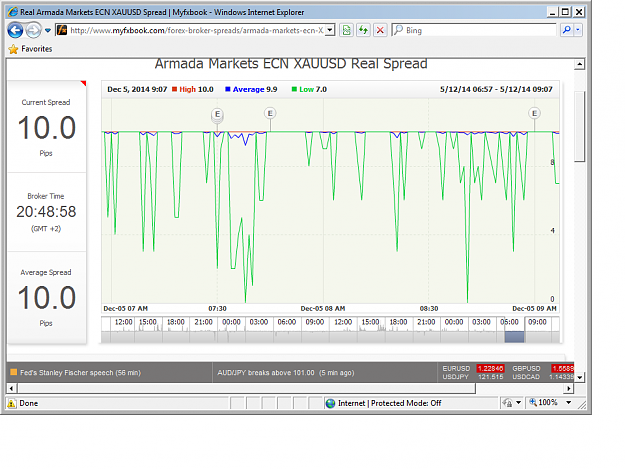
Task: Click the Current Spread 10.0 value
Action: coord(47,128)
